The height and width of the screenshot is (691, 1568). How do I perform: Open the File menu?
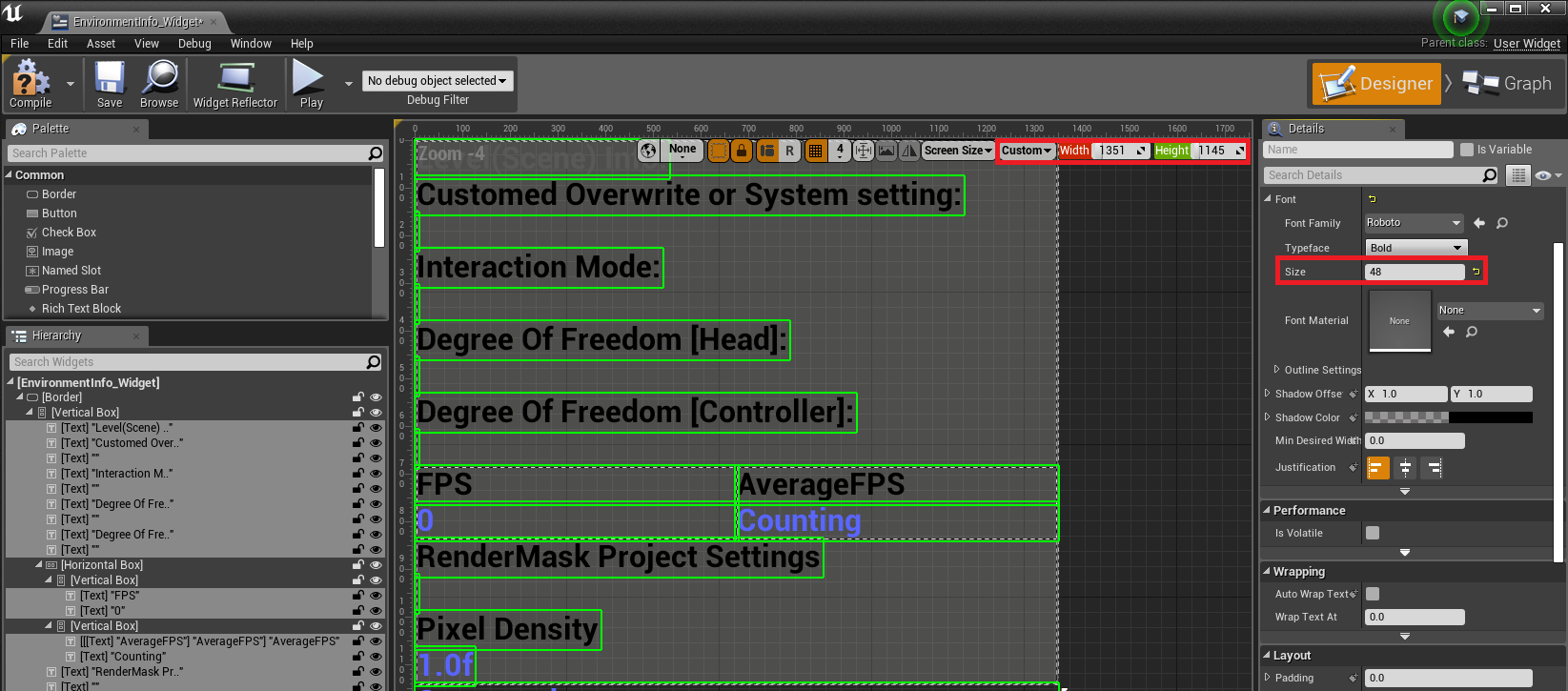tap(19, 44)
